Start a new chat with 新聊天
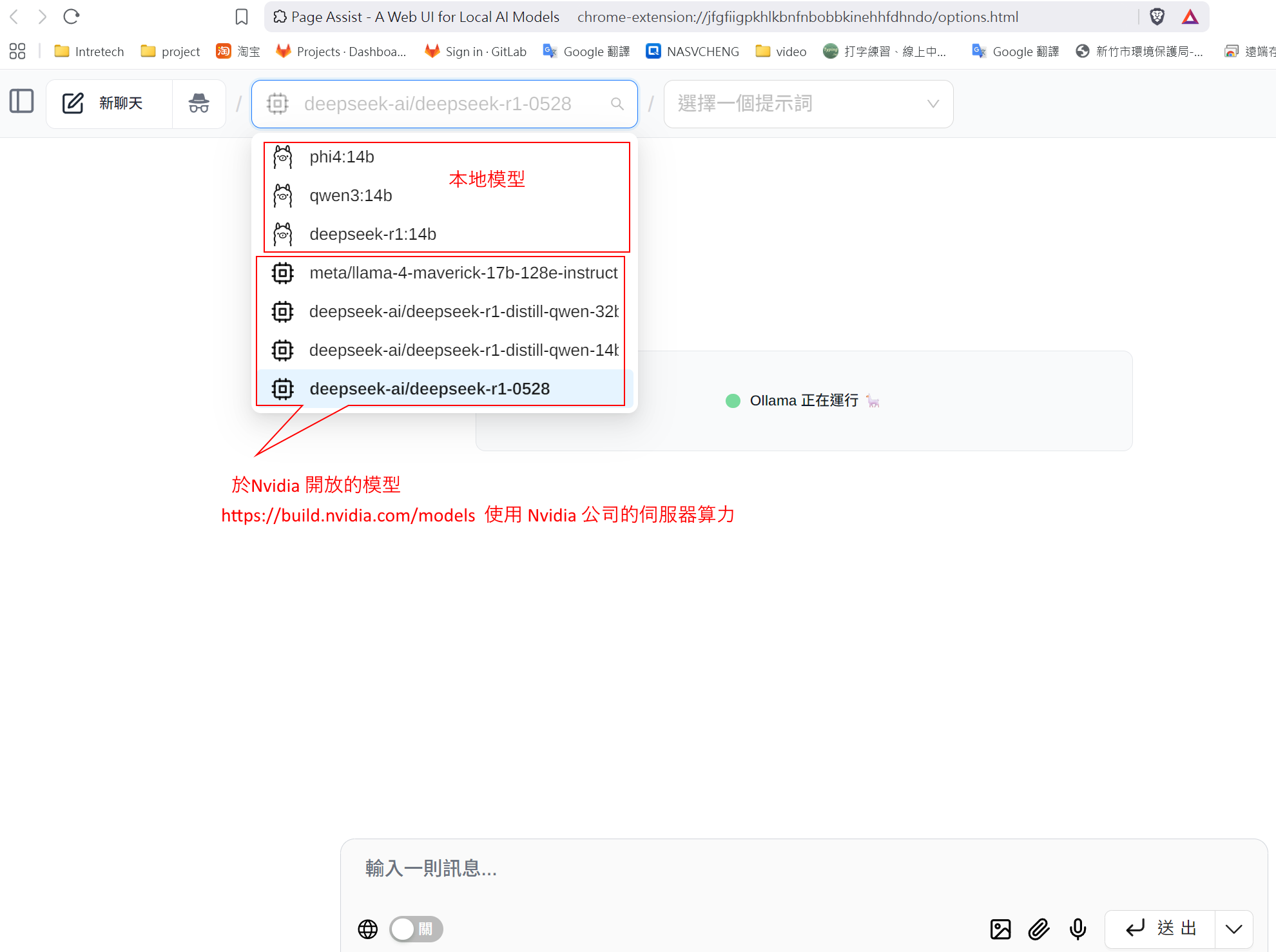Viewport: 1276px width, 952px height. click(x=108, y=103)
